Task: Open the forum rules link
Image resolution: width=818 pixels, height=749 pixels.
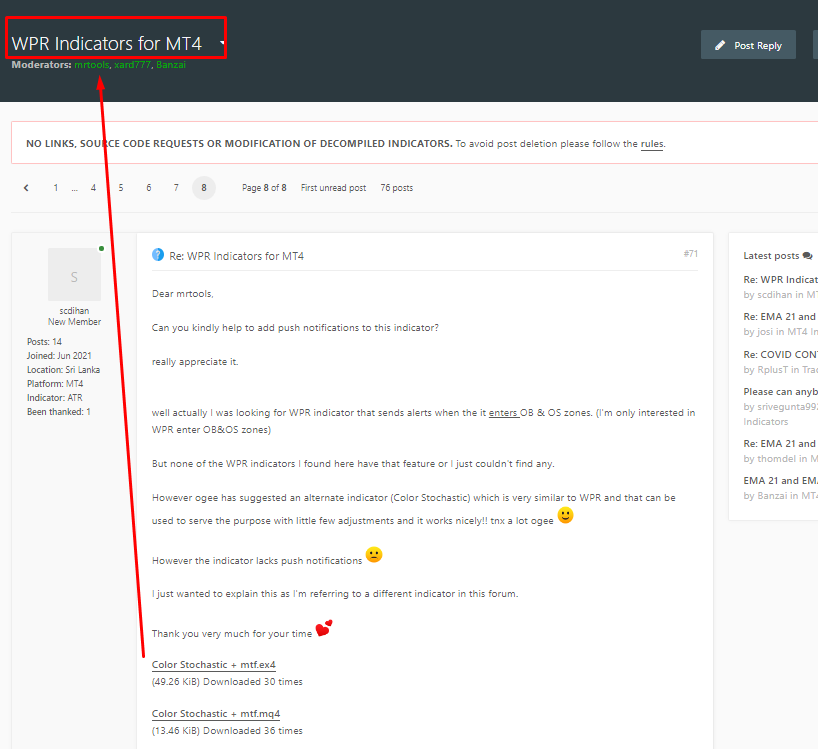Action: 652,144
